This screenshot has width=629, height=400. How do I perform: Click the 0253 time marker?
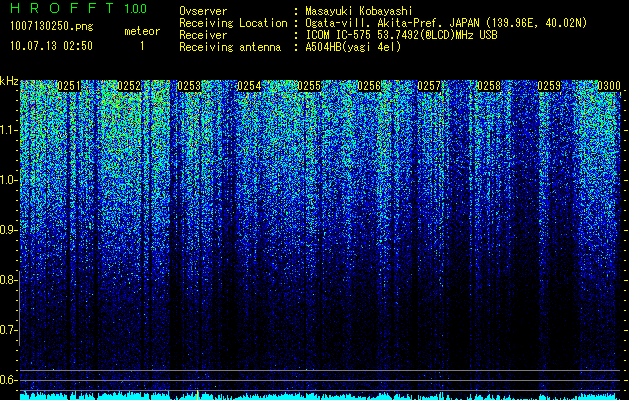(189, 86)
